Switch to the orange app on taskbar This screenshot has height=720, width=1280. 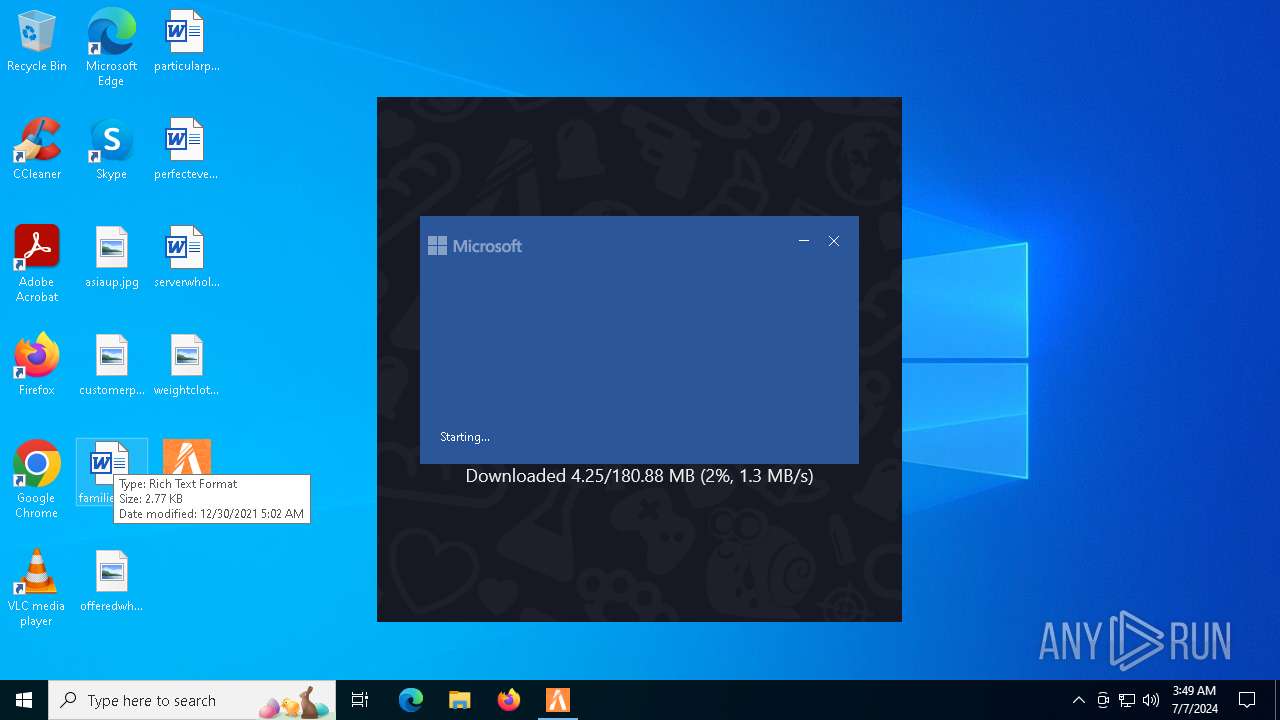click(x=558, y=700)
